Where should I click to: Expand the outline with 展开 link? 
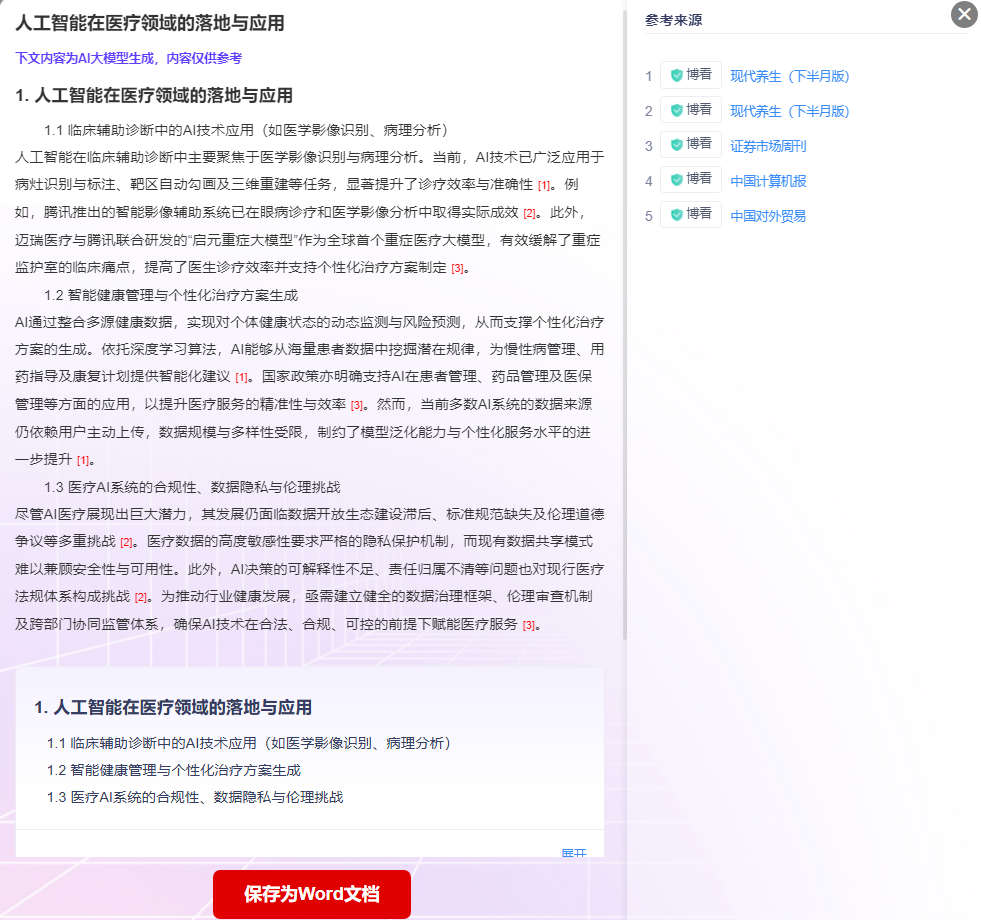click(573, 853)
